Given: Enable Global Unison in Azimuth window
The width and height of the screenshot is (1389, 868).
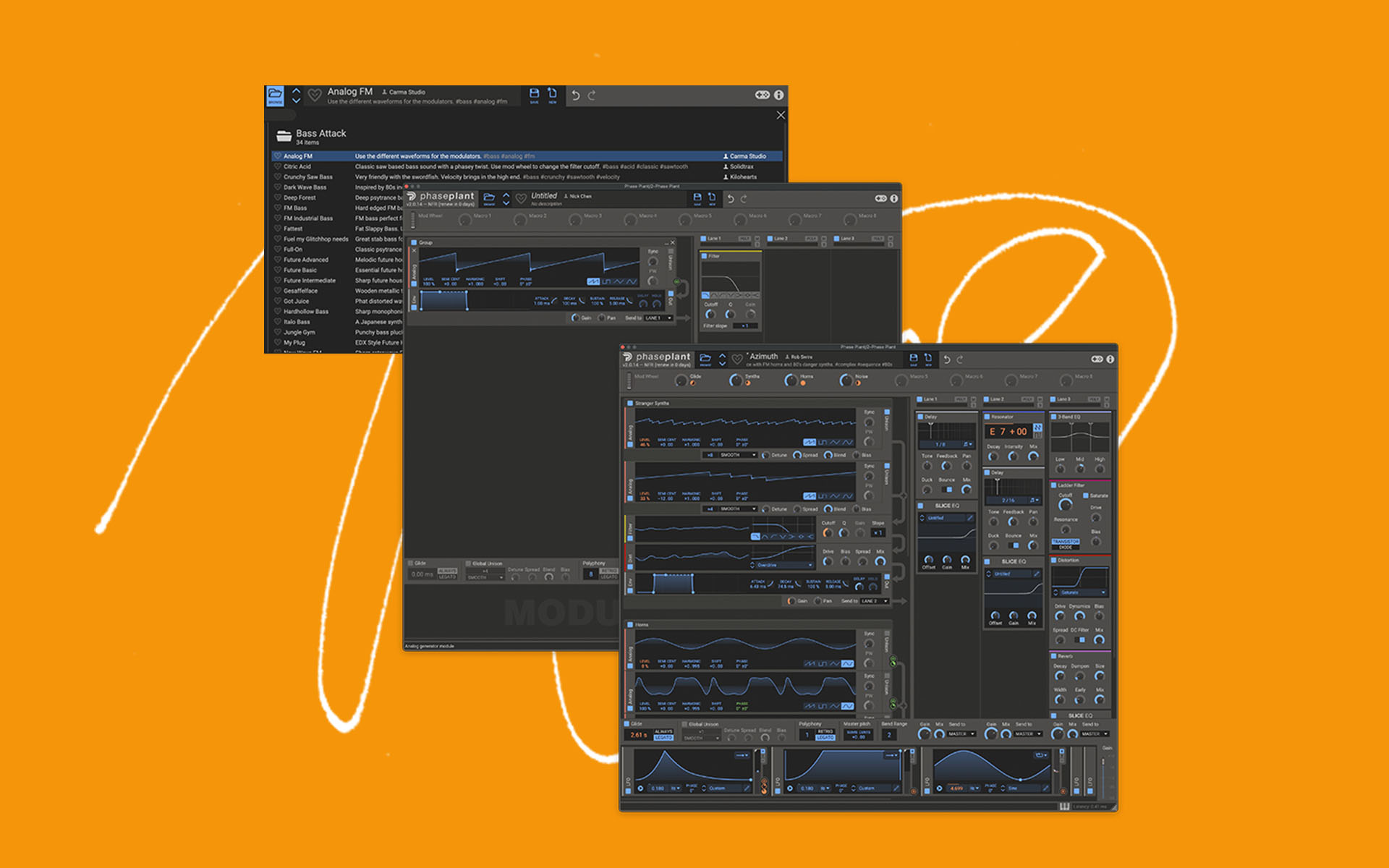Looking at the screenshot, I should tap(684, 724).
